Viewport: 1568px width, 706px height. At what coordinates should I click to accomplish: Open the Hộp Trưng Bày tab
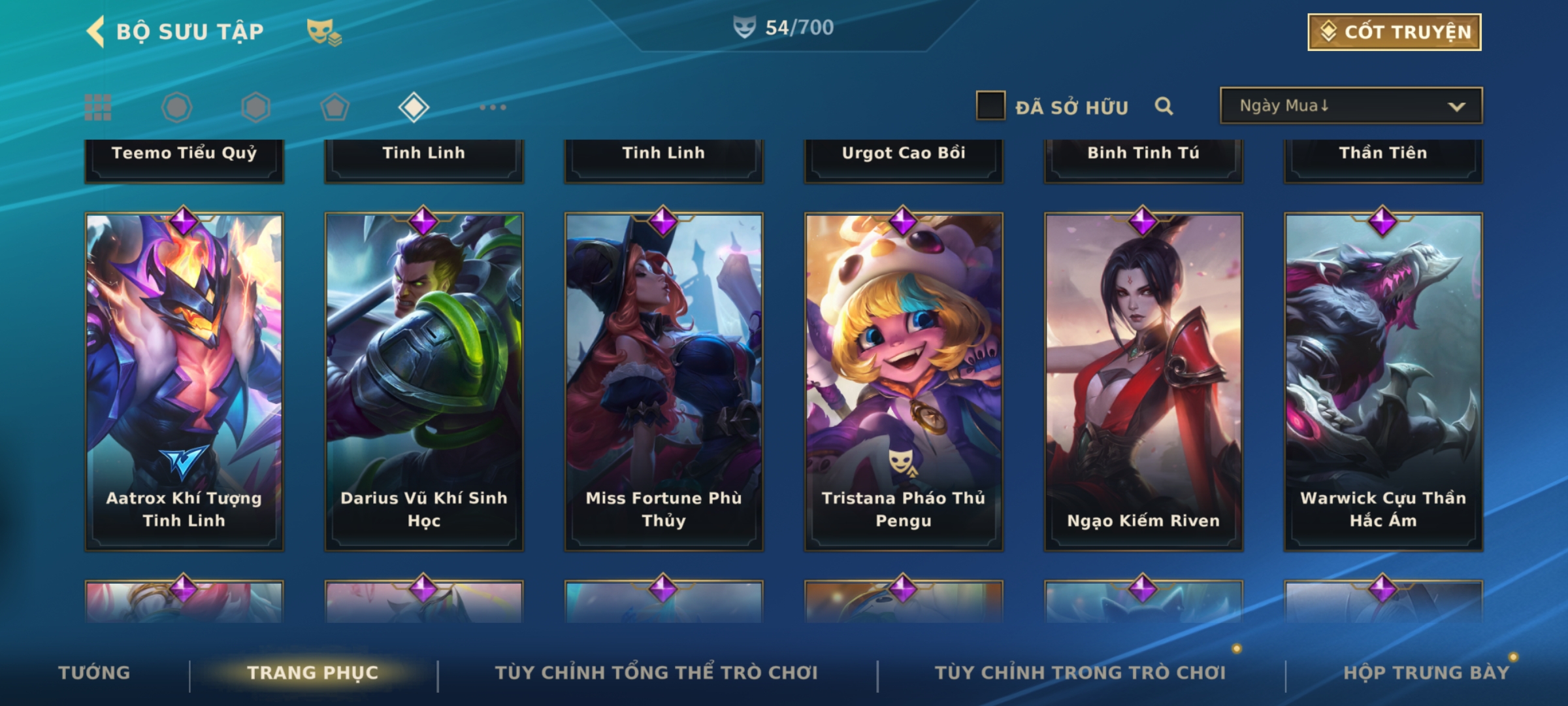pos(1426,673)
